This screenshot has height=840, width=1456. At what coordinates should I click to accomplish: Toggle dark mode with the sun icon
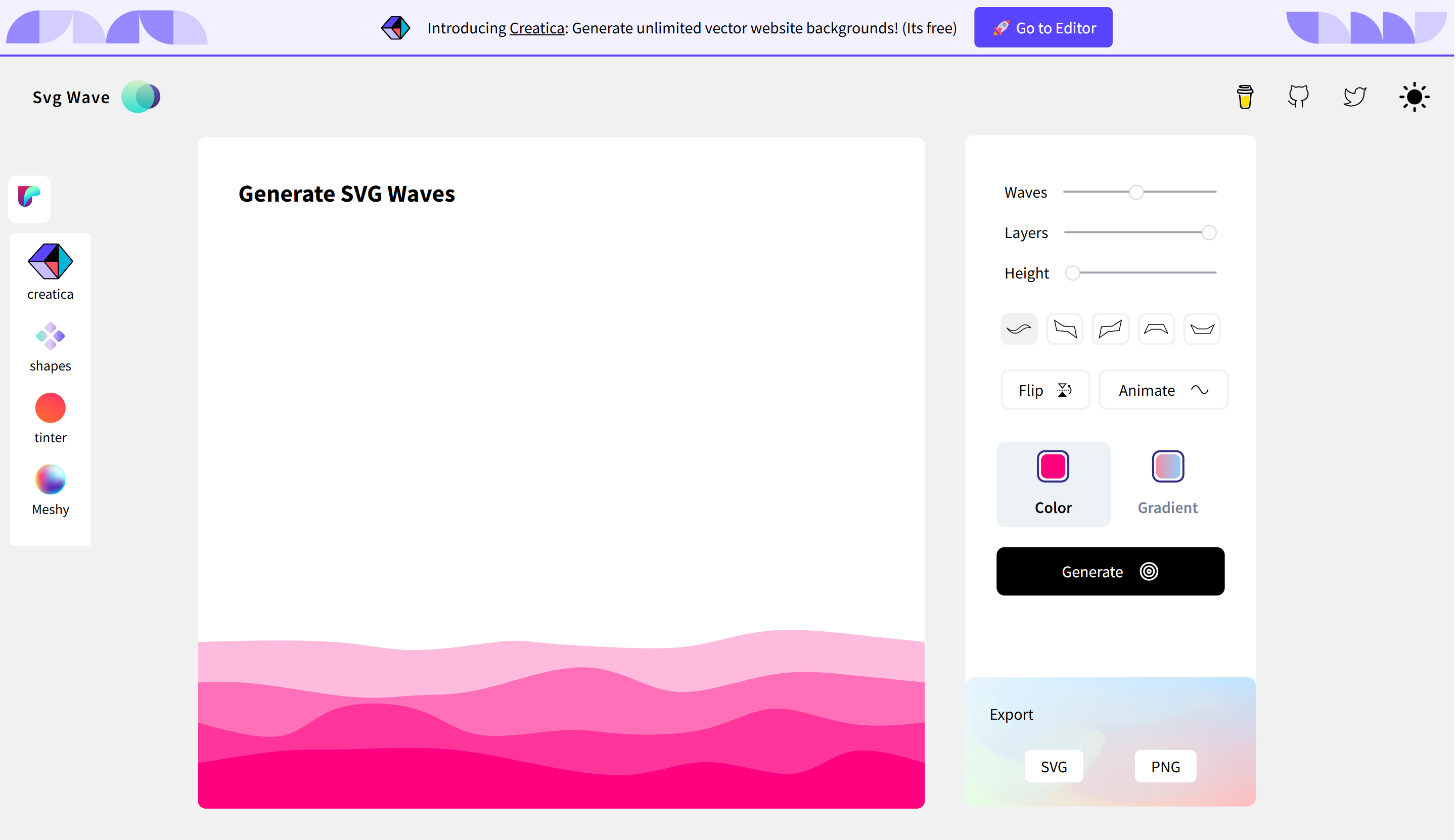pyautogui.click(x=1414, y=97)
